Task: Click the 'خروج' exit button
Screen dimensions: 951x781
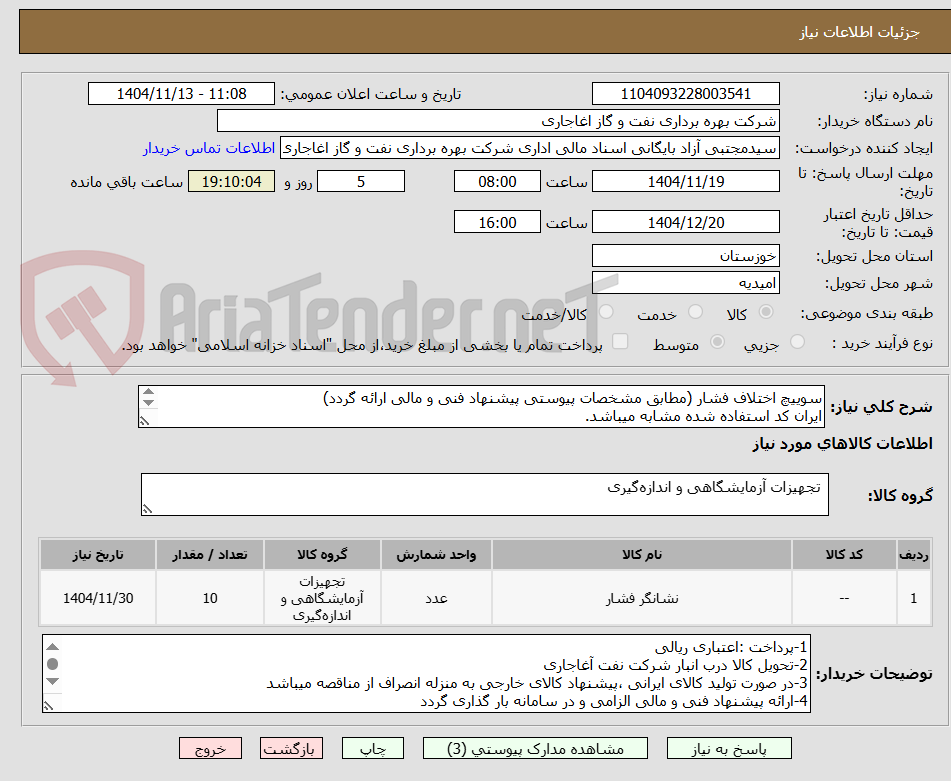Action: (210, 748)
